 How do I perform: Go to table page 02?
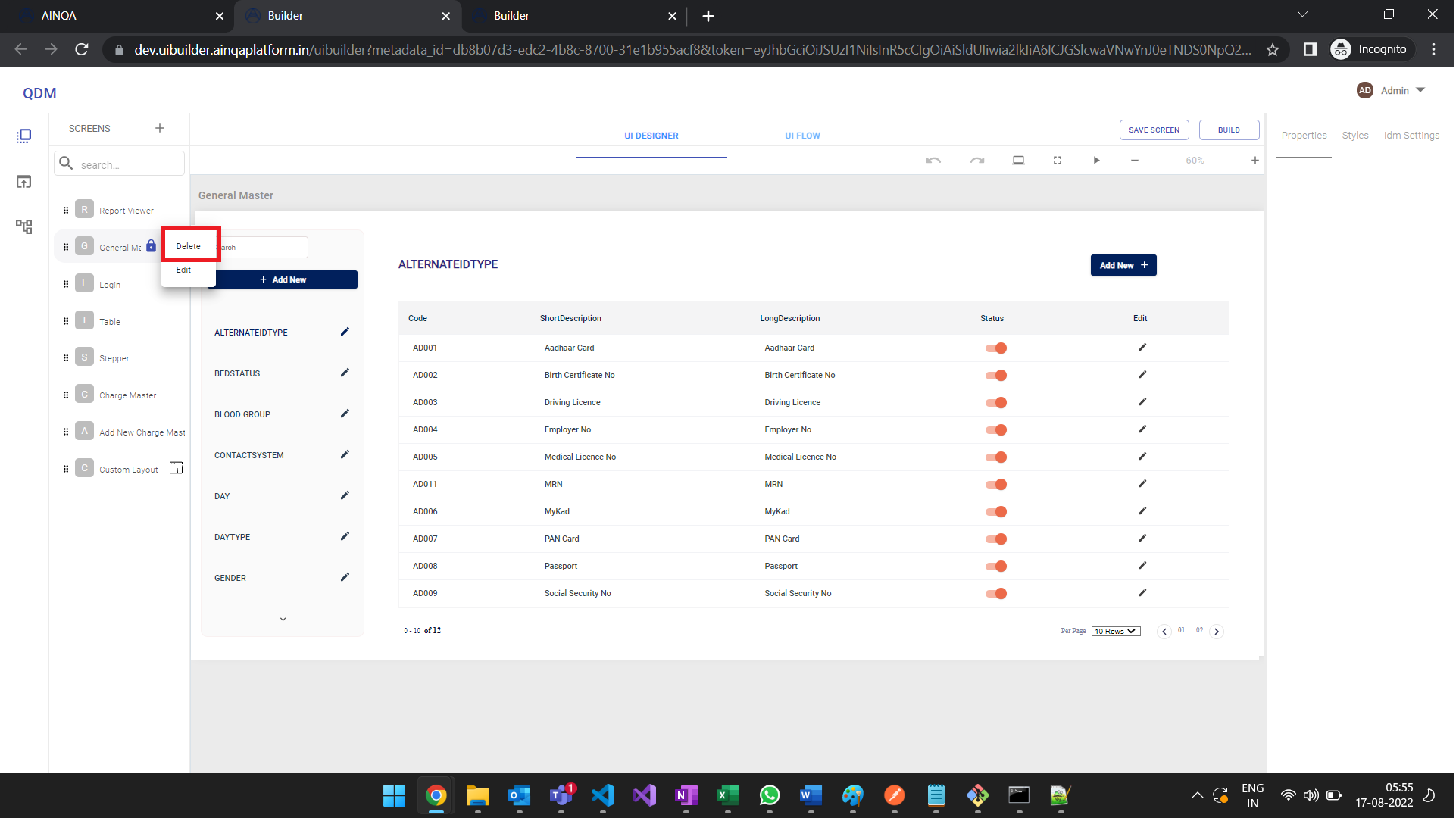[1199, 630]
